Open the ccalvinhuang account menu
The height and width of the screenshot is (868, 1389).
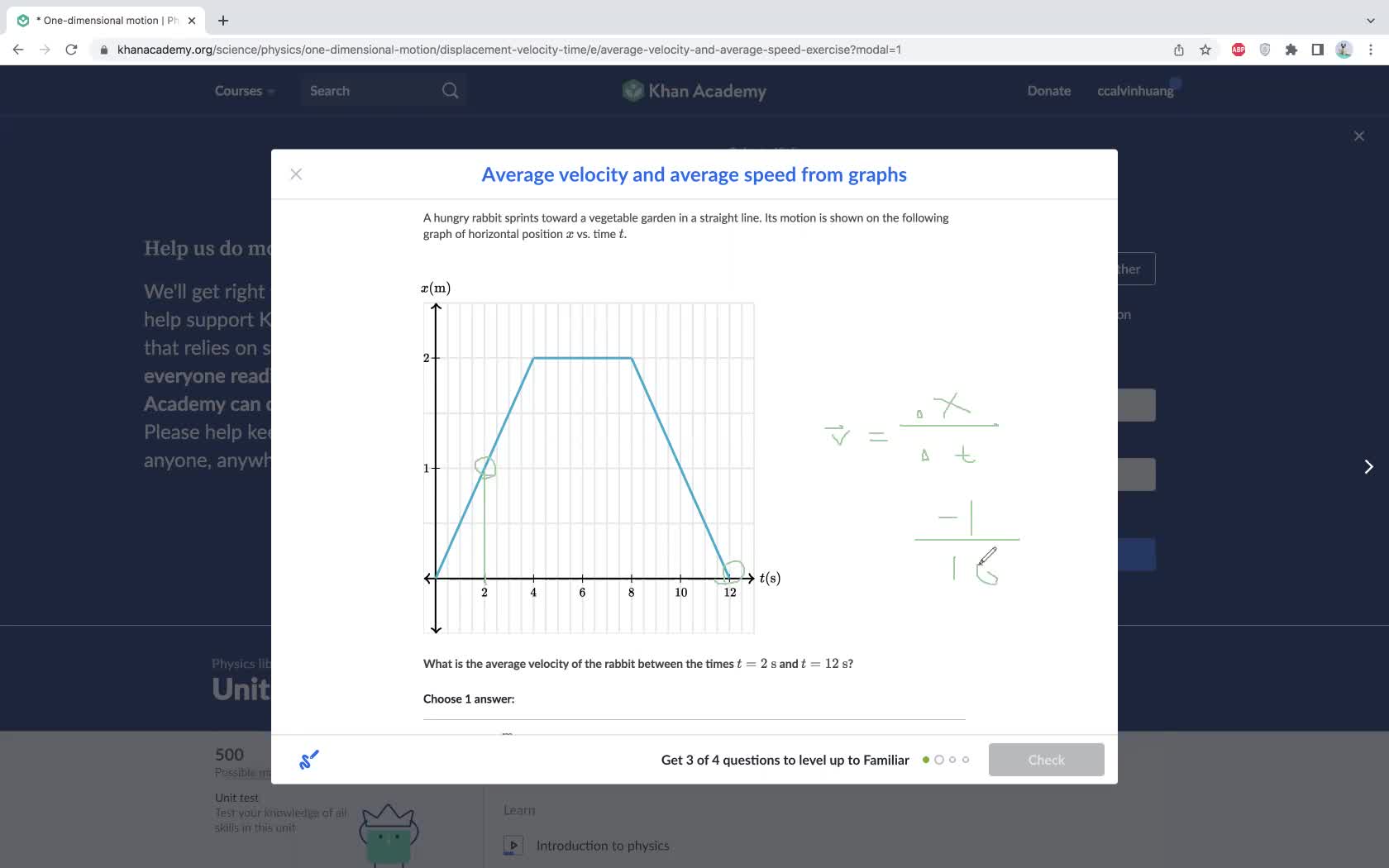[1135, 91]
